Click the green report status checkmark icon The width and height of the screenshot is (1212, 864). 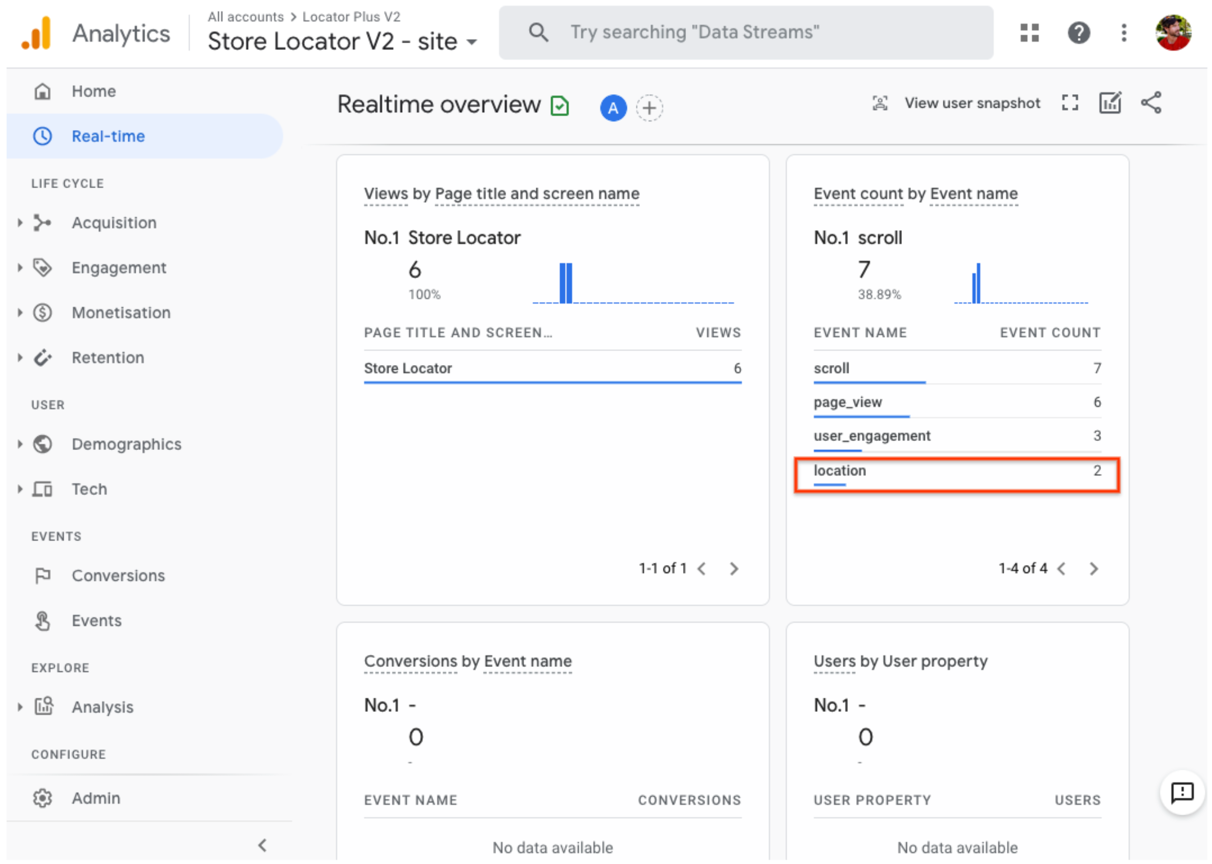coord(560,106)
